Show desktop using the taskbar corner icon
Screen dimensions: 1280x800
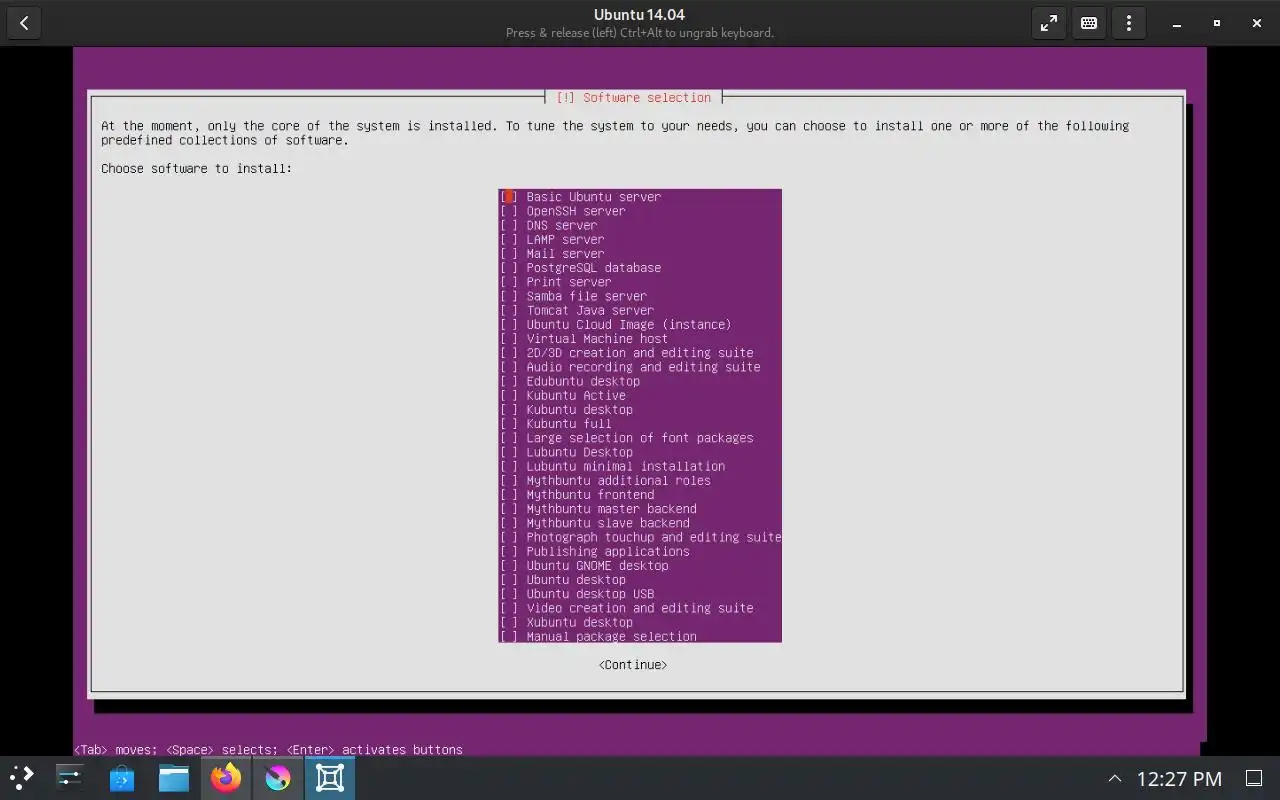click(x=1253, y=778)
